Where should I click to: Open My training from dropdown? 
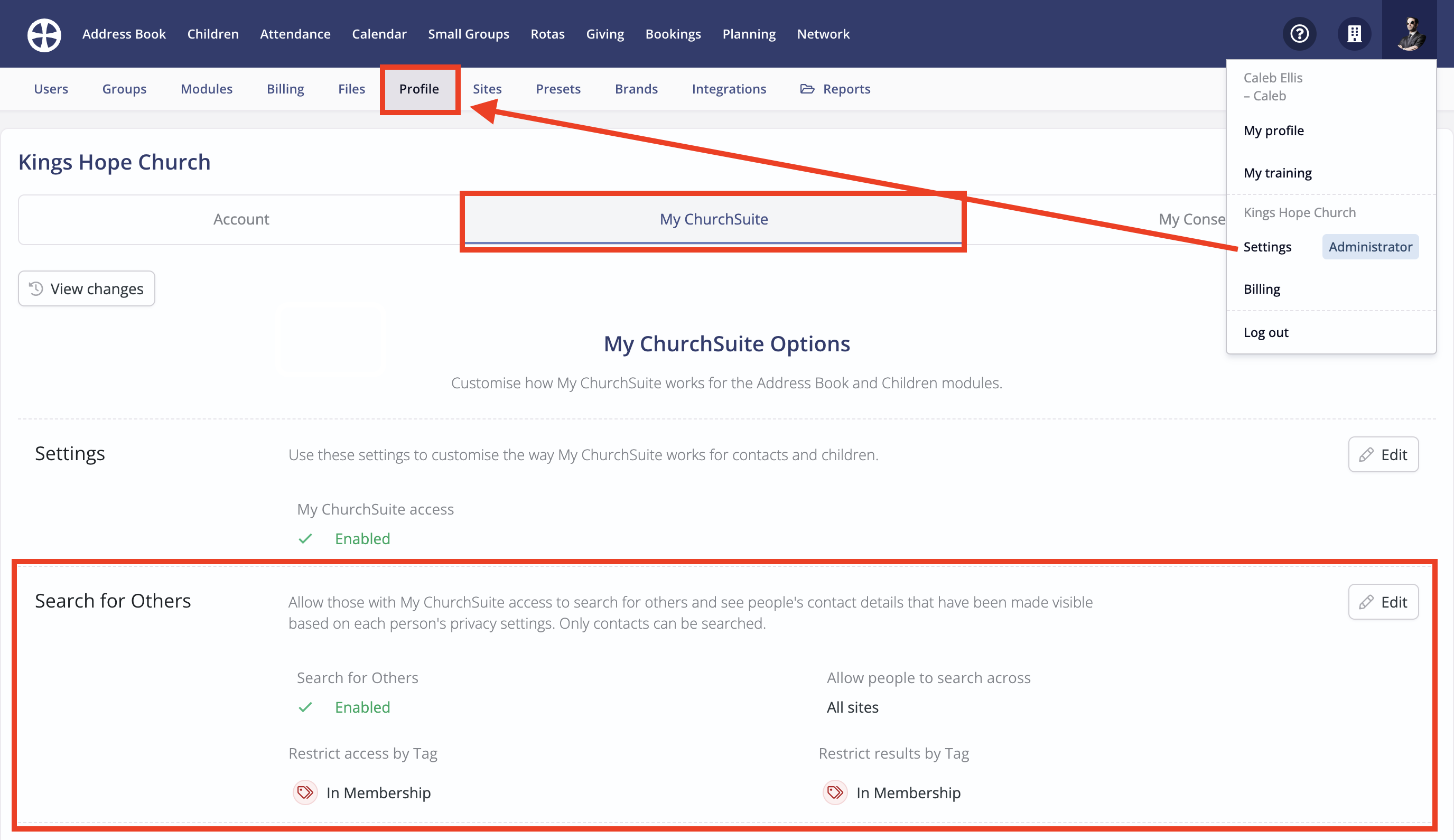pyautogui.click(x=1277, y=173)
